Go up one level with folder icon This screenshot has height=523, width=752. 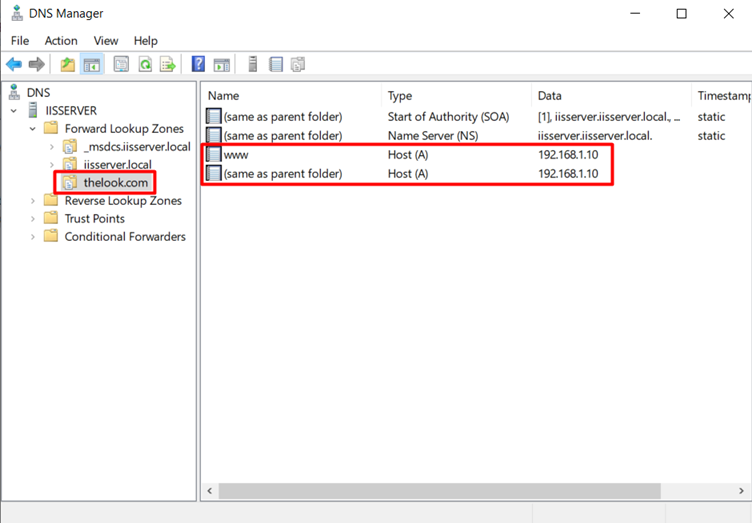point(68,64)
